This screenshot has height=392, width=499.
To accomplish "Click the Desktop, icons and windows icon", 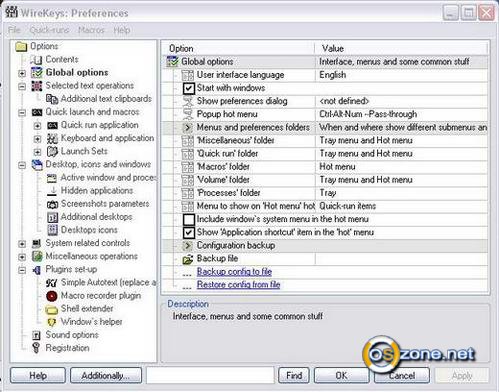I will (x=37, y=164).
